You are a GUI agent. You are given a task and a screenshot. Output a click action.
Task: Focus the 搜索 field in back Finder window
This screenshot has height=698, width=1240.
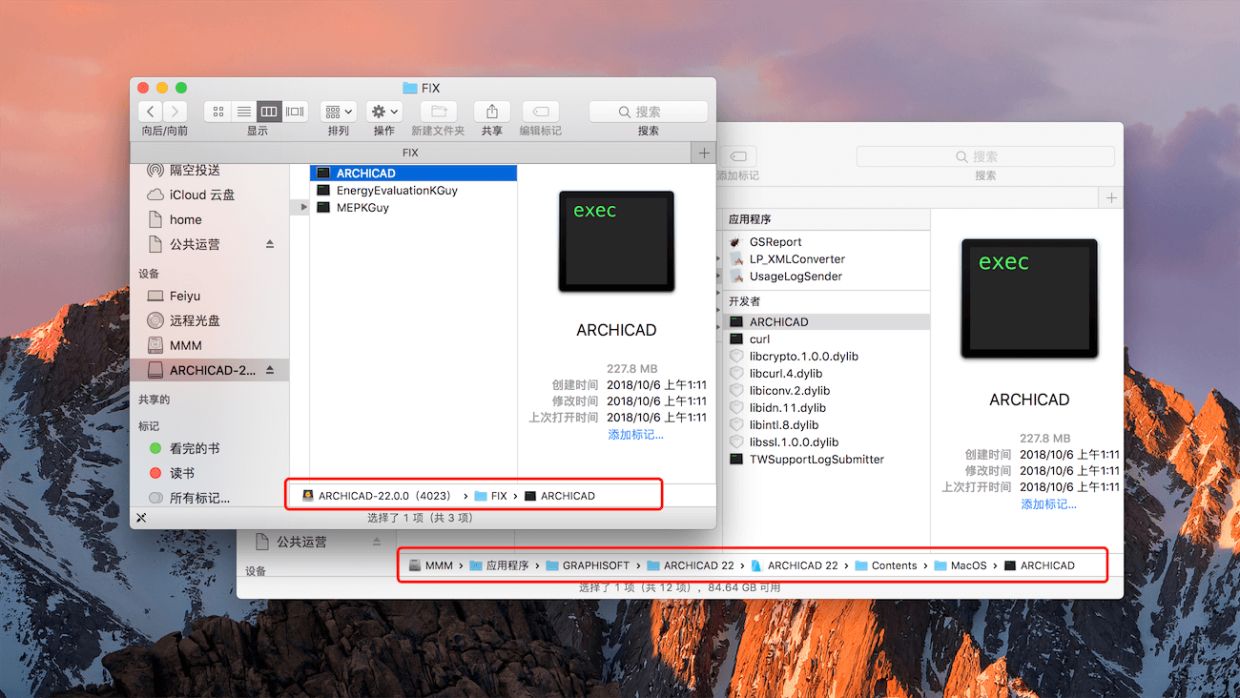pyautogui.click(x=985, y=156)
